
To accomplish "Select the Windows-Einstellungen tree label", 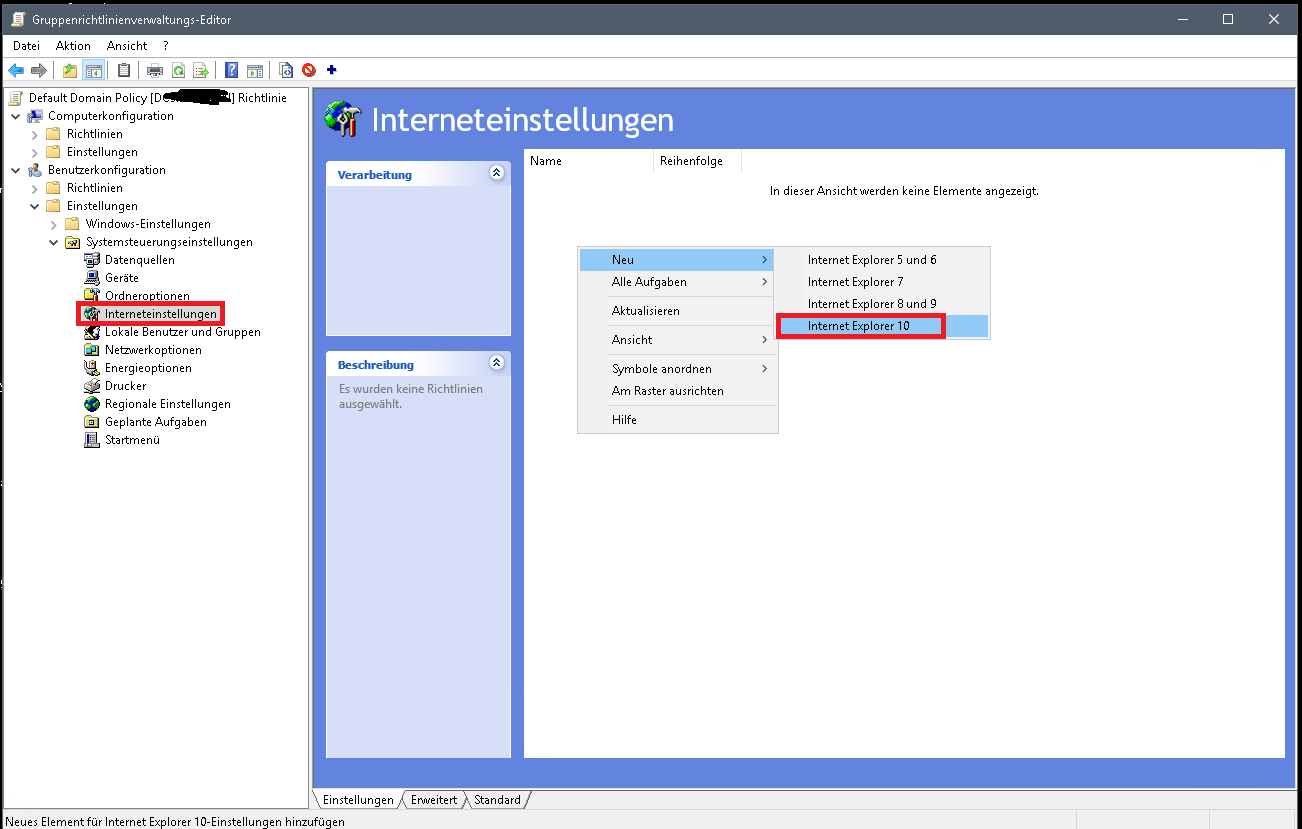I will (x=148, y=224).
